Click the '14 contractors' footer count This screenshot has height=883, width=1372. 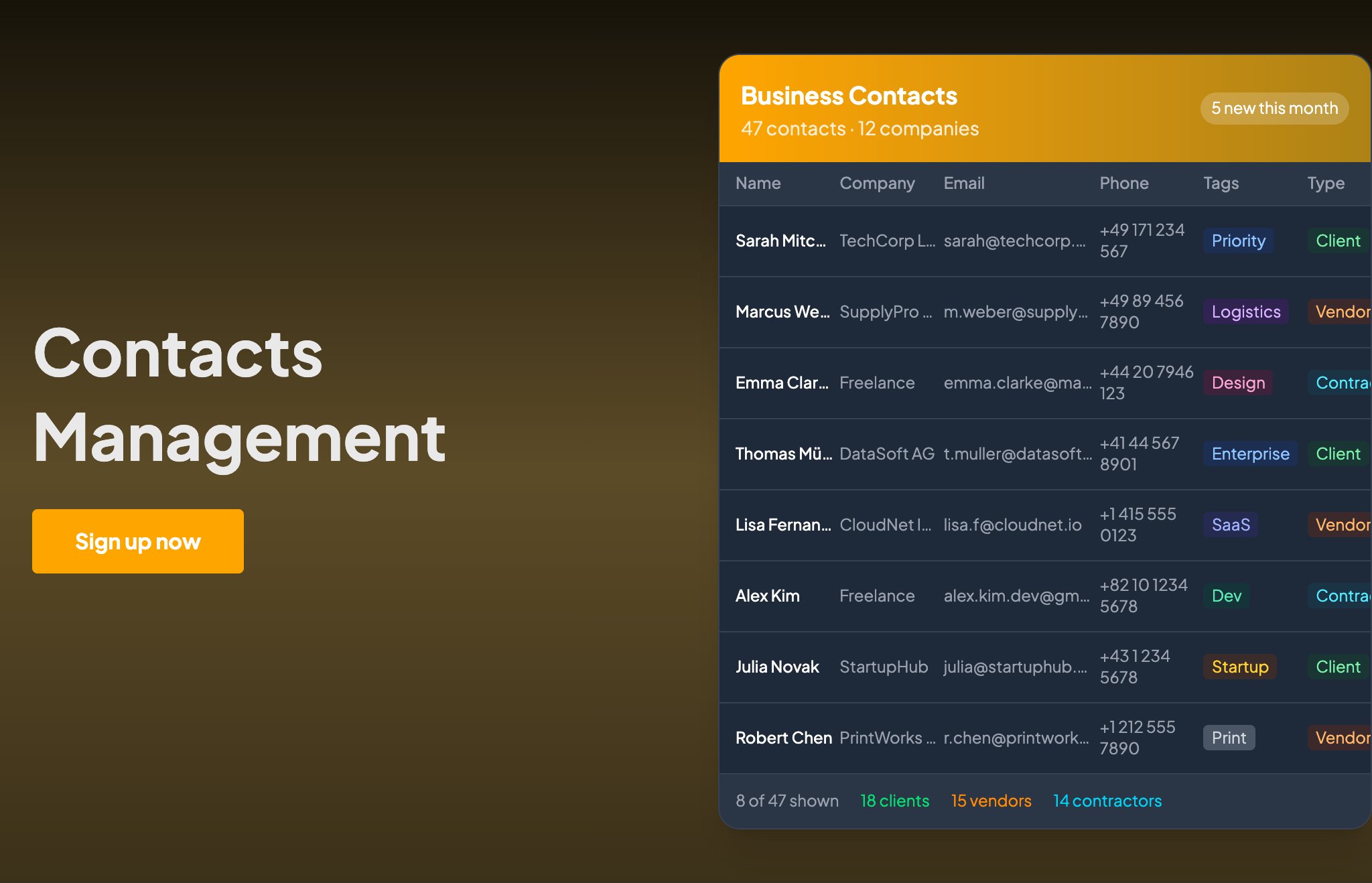[x=1107, y=801]
